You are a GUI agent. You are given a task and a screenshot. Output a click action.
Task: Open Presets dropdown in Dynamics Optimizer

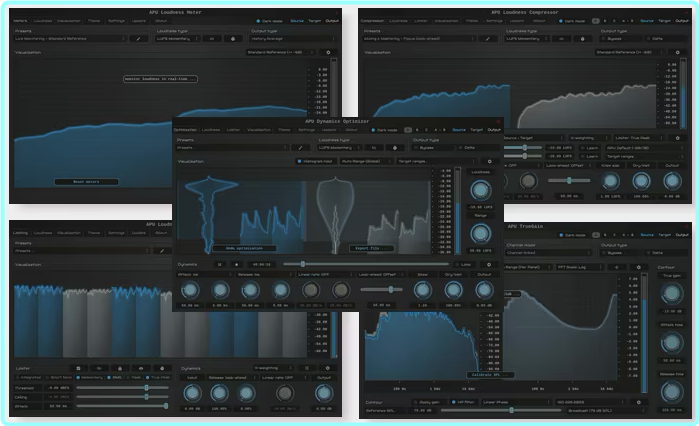tap(232, 147)
